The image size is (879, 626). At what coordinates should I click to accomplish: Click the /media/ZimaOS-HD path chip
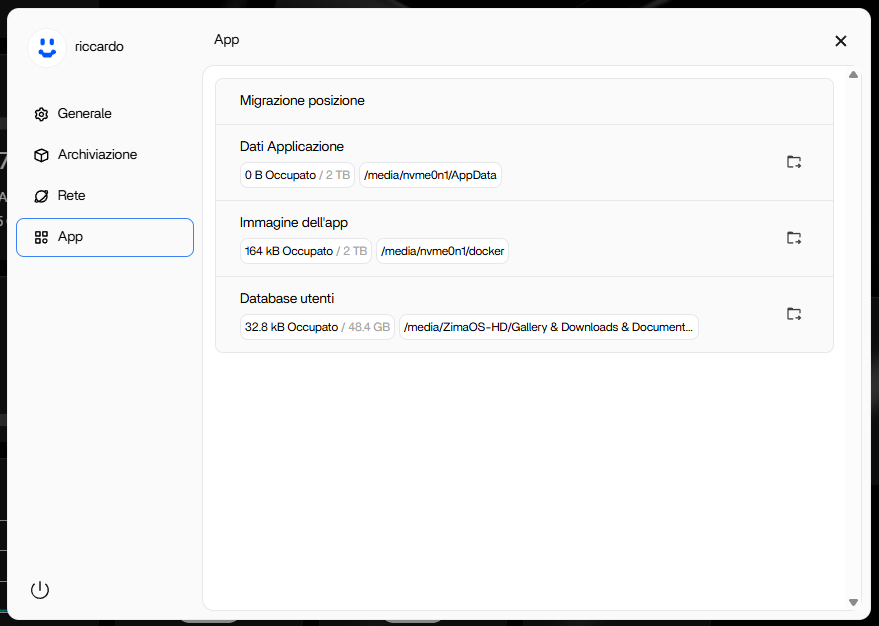[x=548, y=327]
